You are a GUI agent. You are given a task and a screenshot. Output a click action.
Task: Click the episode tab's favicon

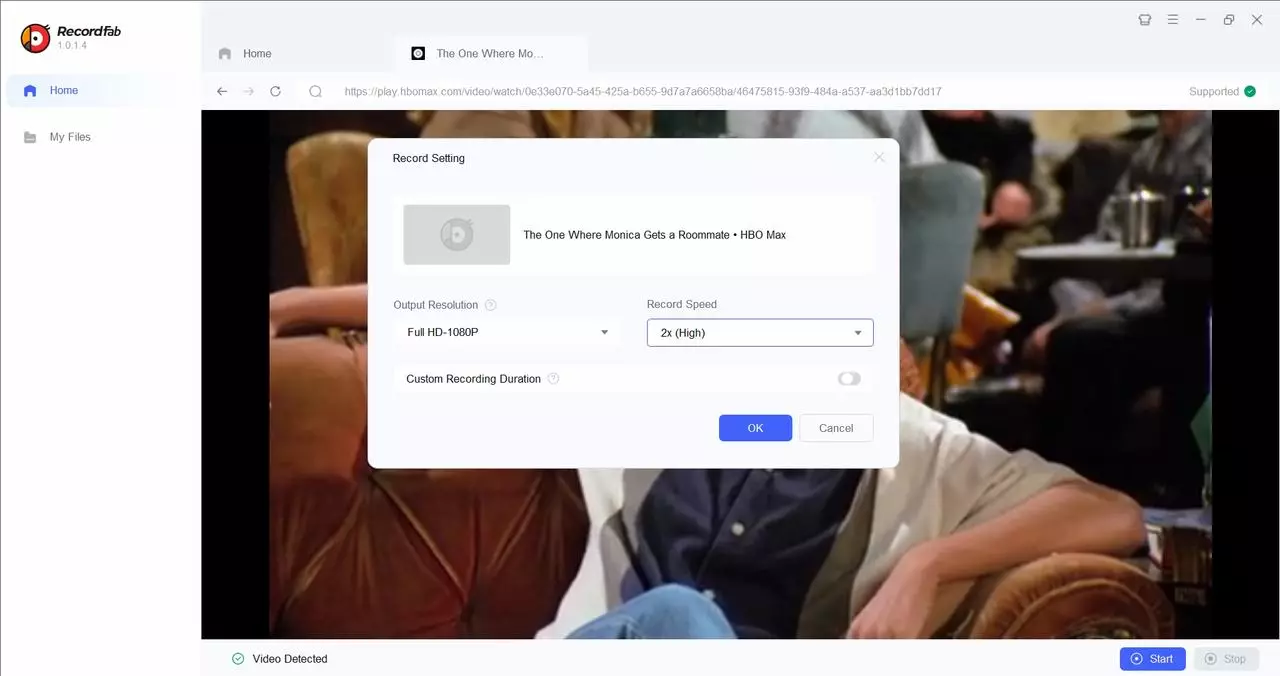pyautogui.click(x=418, y=54)
